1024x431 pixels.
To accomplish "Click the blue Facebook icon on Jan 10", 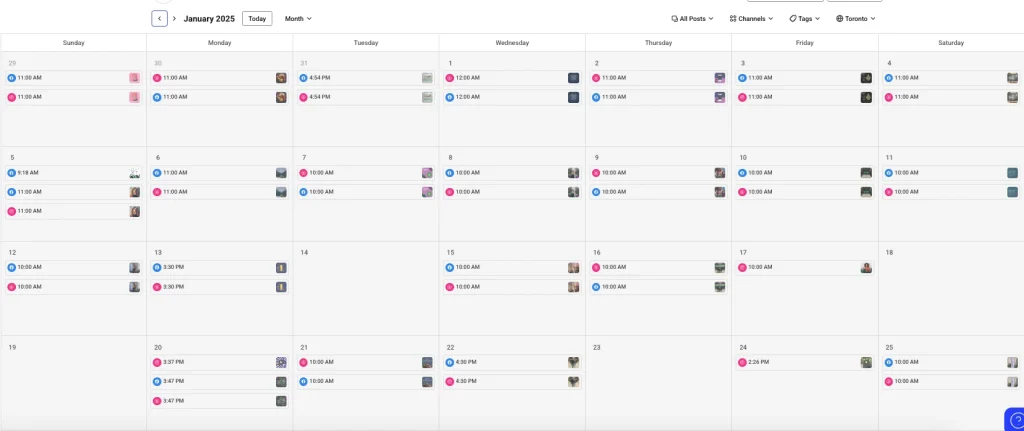I will (742, 173).
